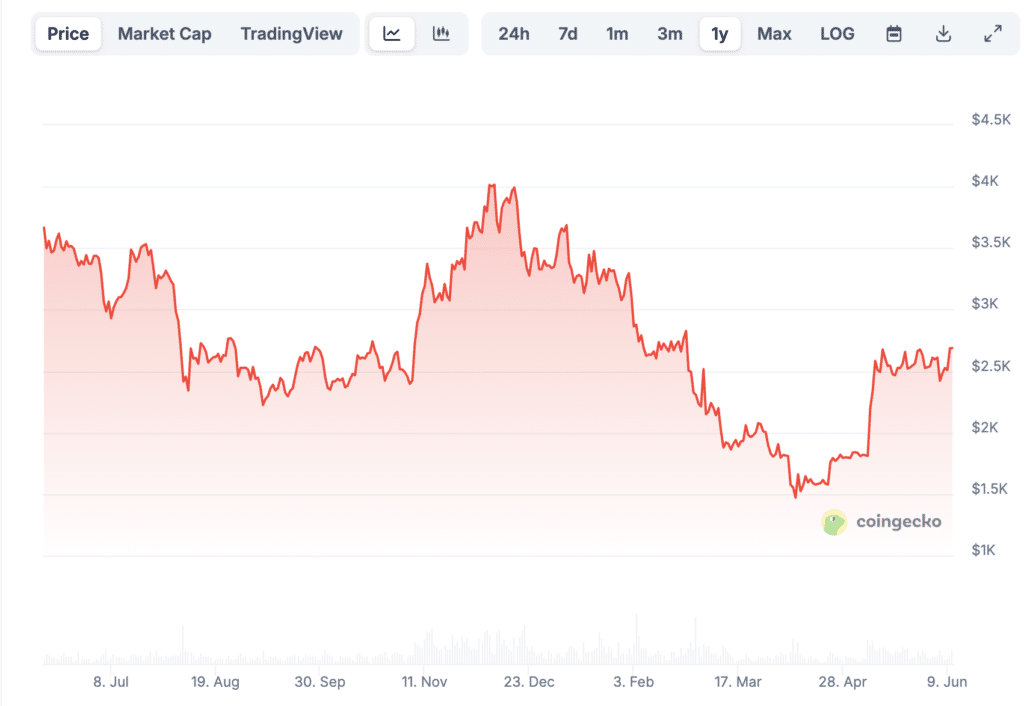Choose the 1m time range

pos(617,34)
